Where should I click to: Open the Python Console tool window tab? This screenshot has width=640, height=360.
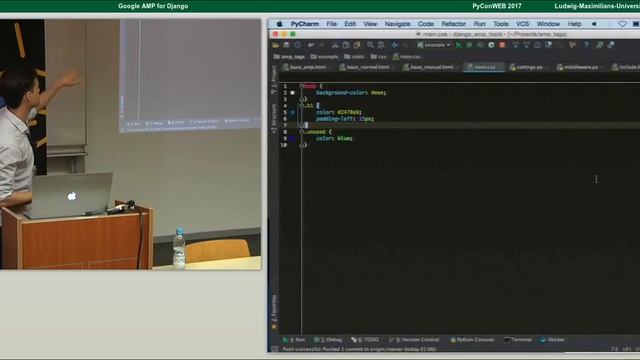[x=472, y=340]
